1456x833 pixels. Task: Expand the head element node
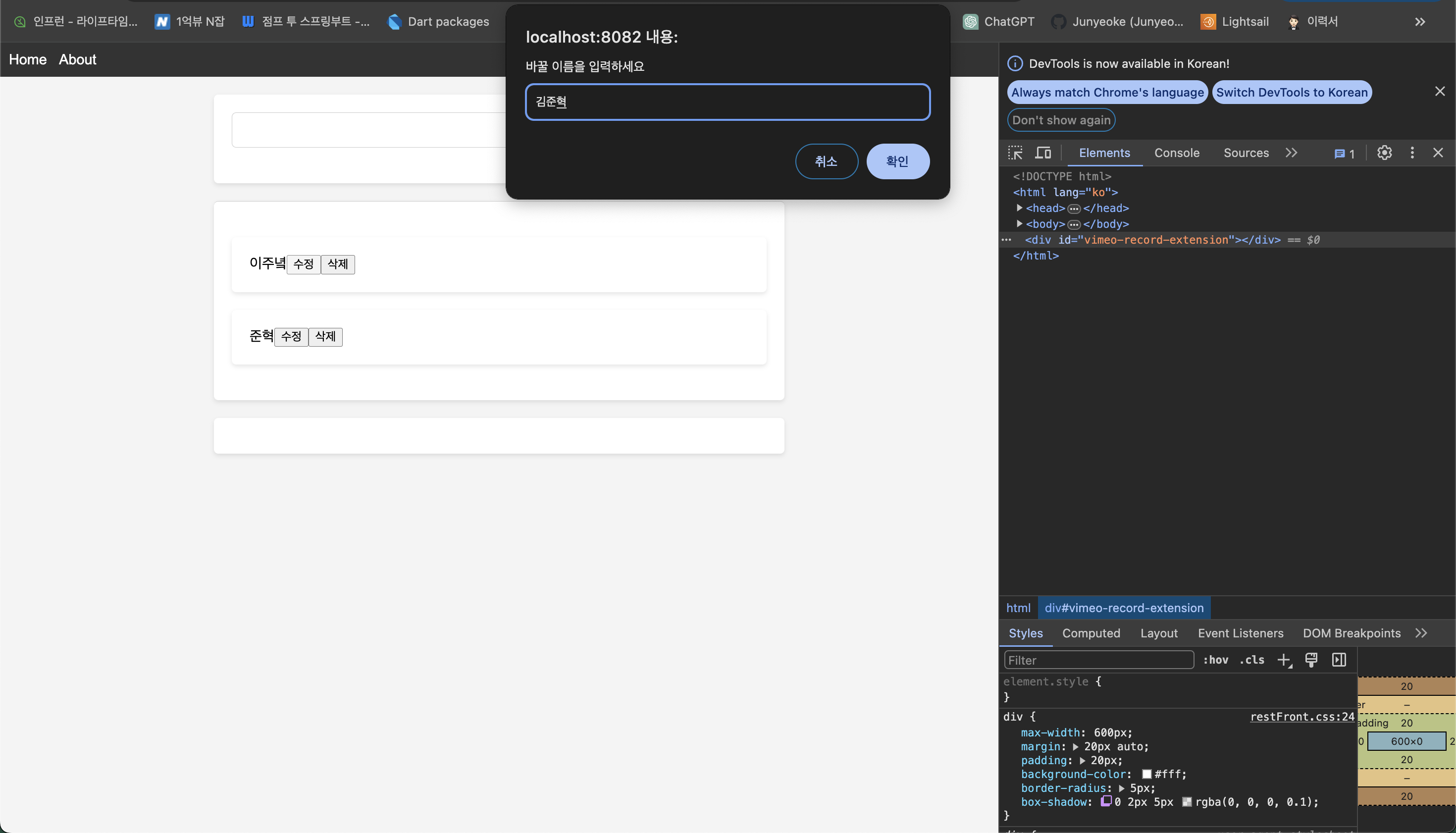click(x=1020, y=208)
